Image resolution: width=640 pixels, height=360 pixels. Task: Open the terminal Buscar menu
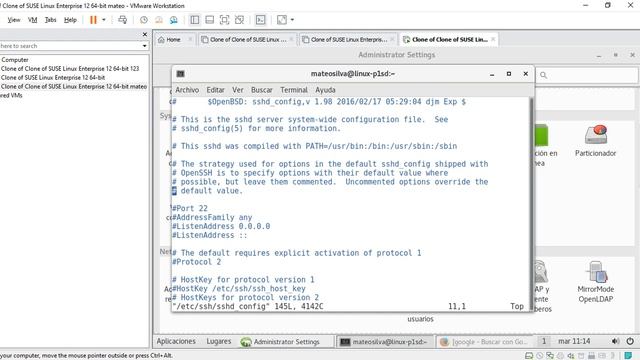pyautogui.click(x=262, y=90)
